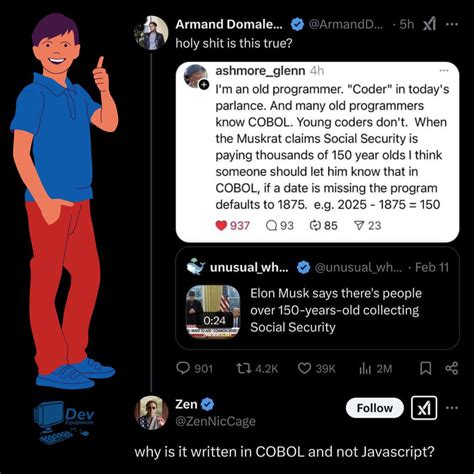Open the unusual_wh quoted tweet author
This screenshot has height=474, width=474.
coord(249,267)
